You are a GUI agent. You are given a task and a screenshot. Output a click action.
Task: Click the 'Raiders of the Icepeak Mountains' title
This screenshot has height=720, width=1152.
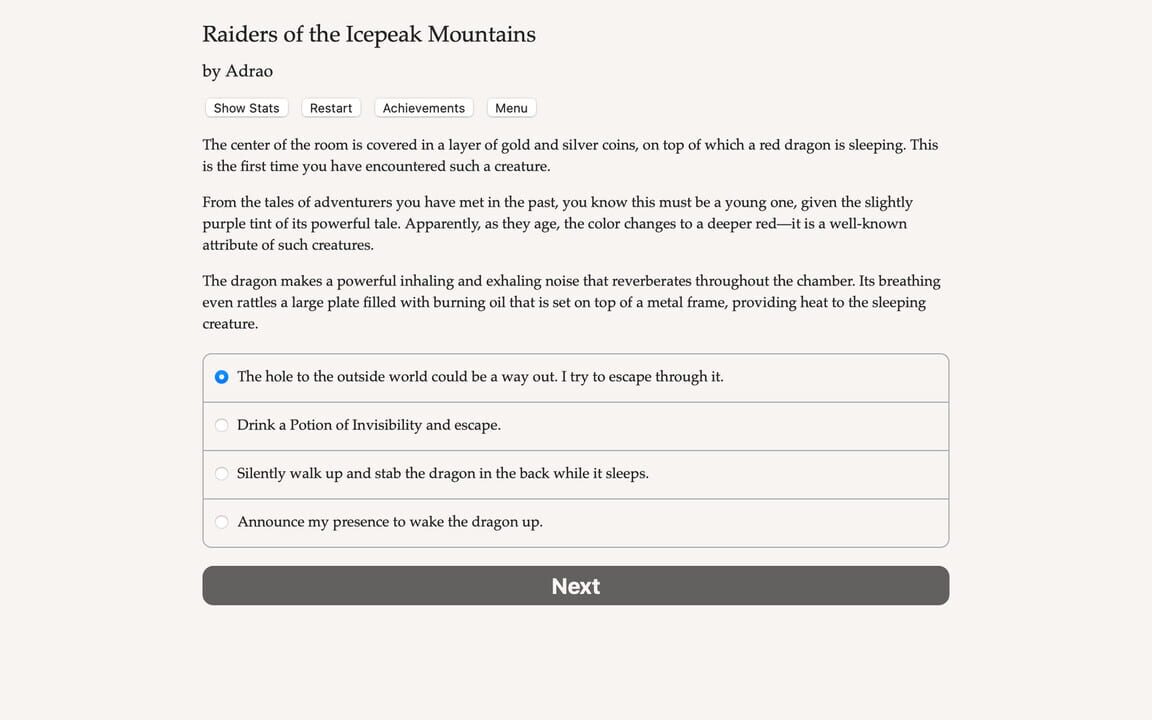pos(368,34)
